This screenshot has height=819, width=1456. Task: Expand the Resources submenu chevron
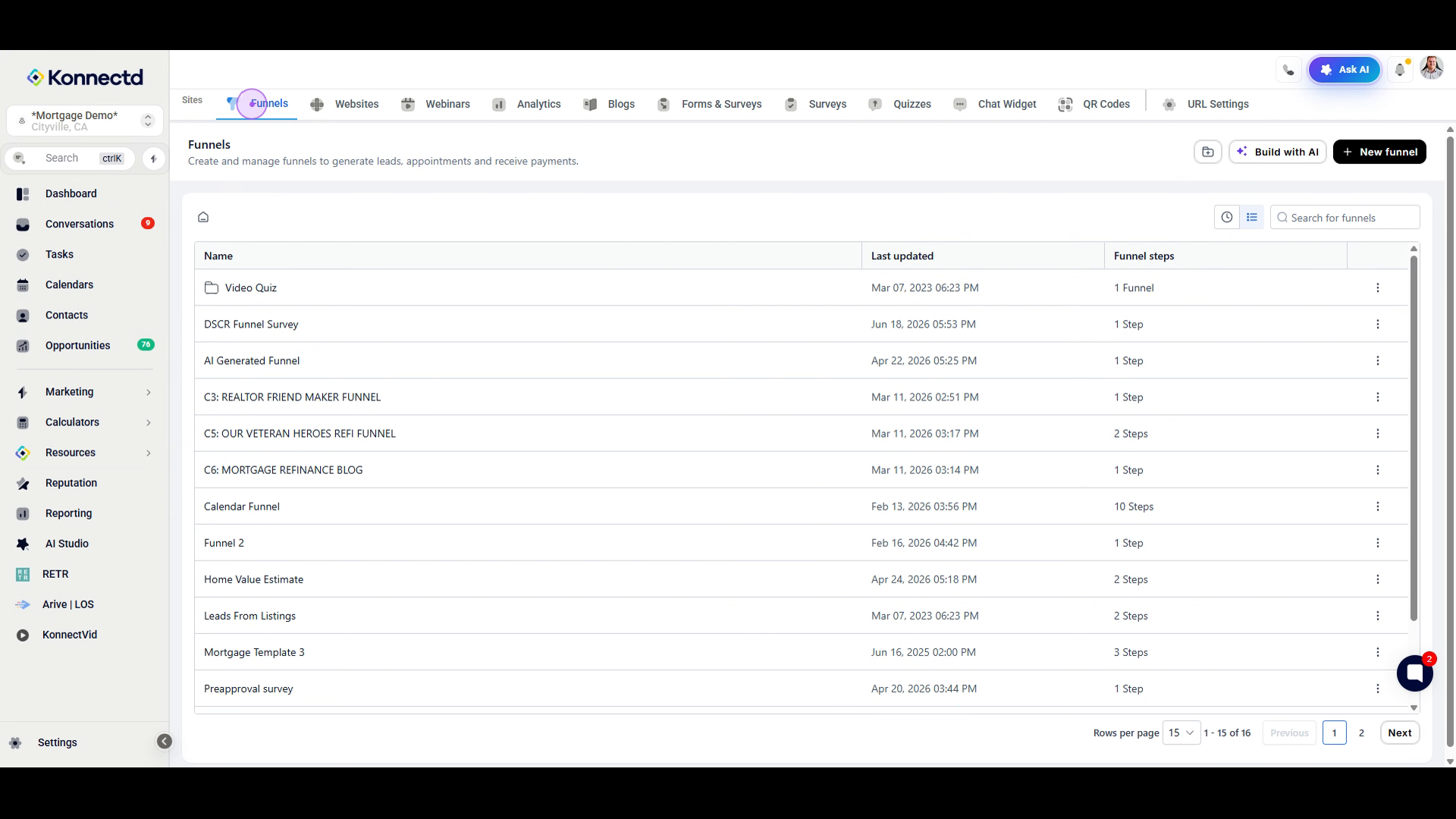click(149, 453)
